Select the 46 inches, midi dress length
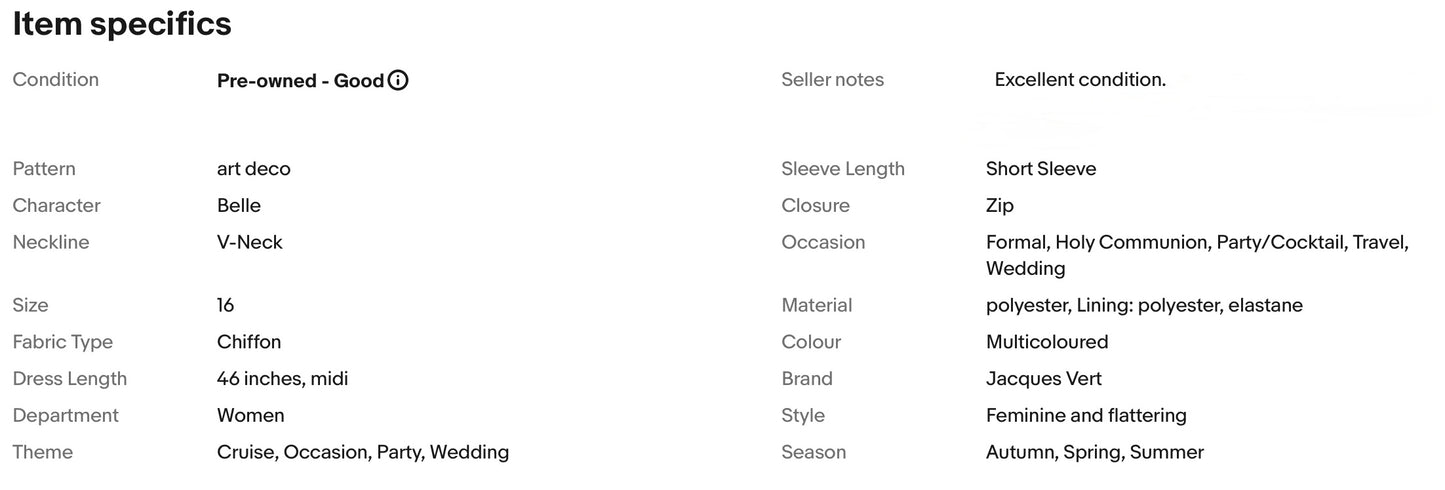The image size is (1445, 490). click(283, 379)
